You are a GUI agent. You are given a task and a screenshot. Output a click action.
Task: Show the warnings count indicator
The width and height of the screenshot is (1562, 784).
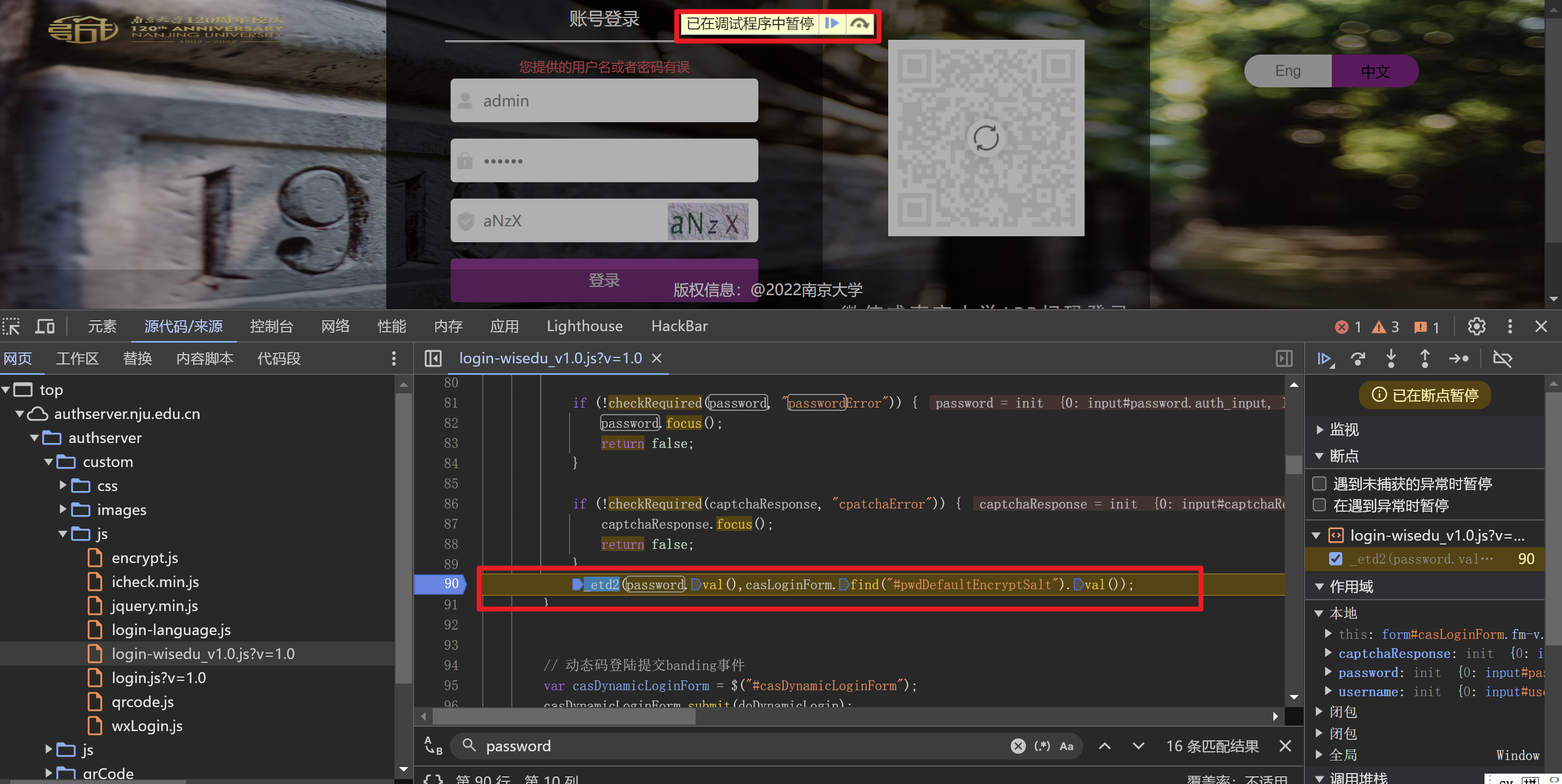(1386, 327)
